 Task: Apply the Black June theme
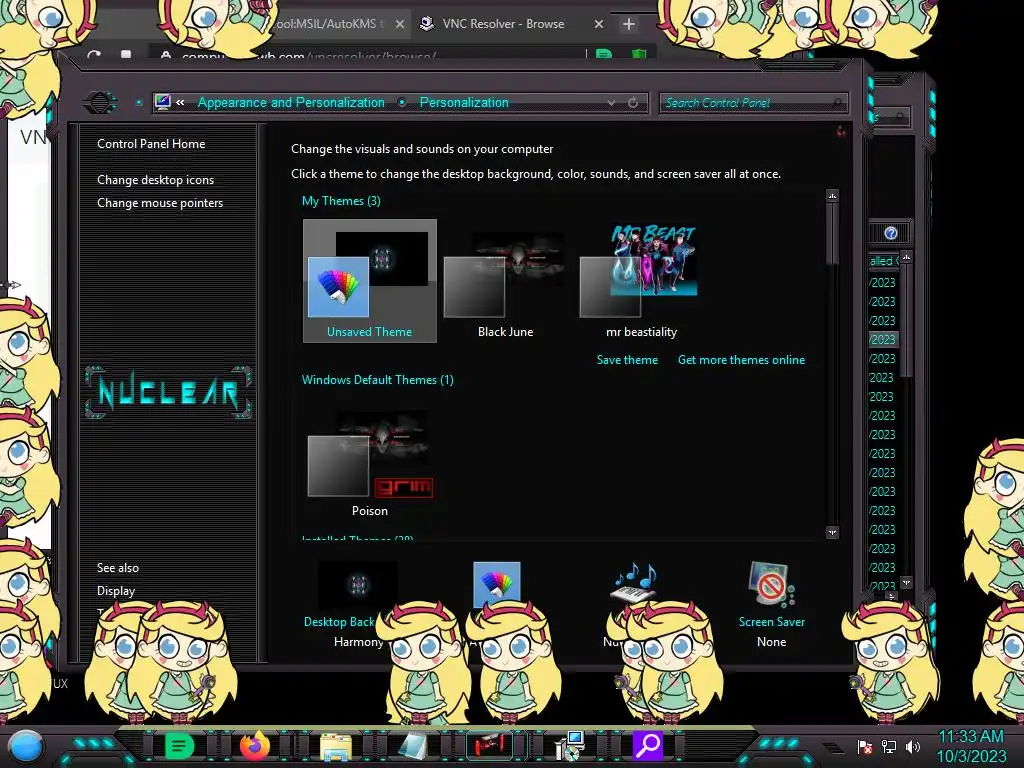coord(505,282)
